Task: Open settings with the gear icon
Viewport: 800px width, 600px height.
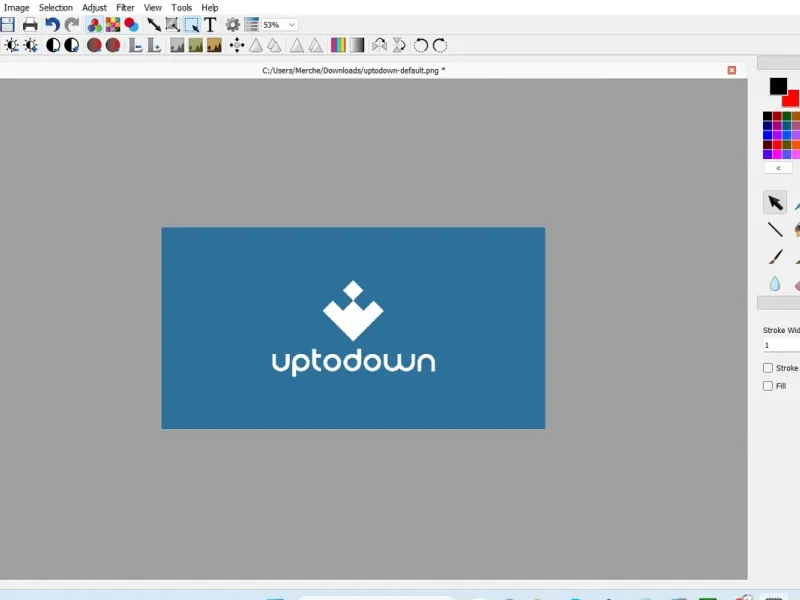Action: pyautogui.click(x=233, y=24)
